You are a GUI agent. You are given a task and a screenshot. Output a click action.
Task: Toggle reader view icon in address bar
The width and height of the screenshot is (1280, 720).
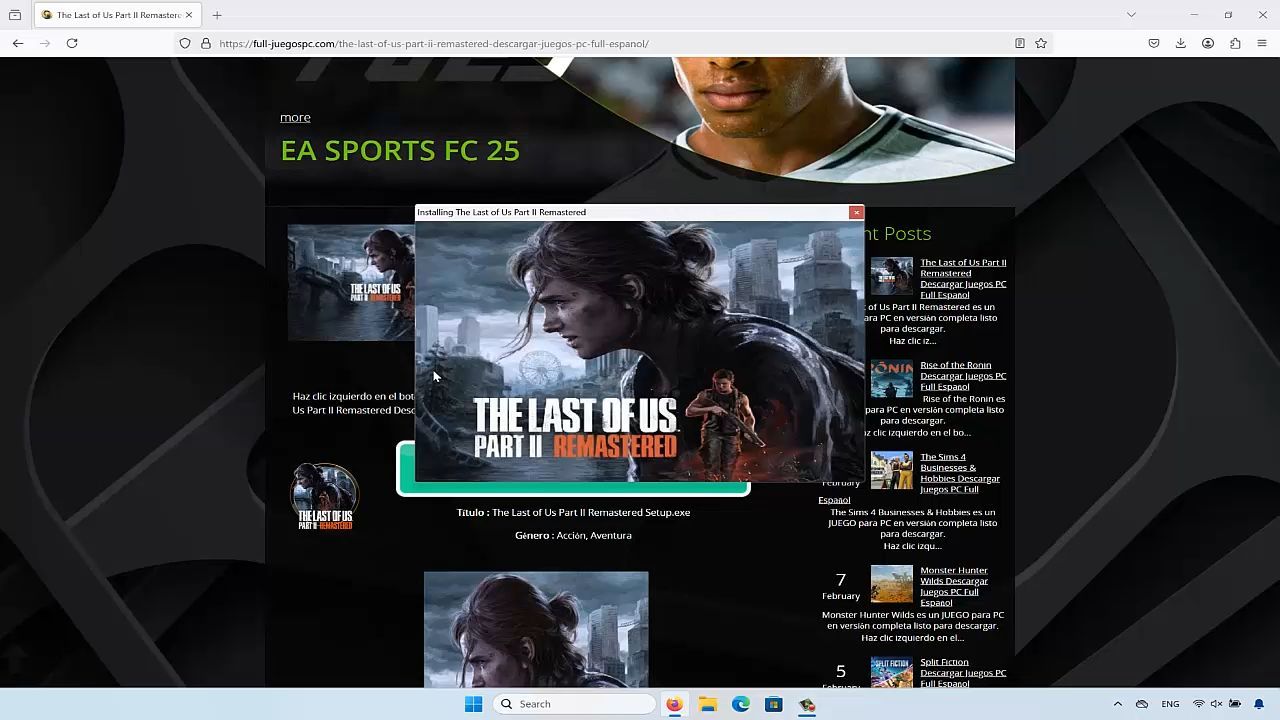pos(1019,43)
